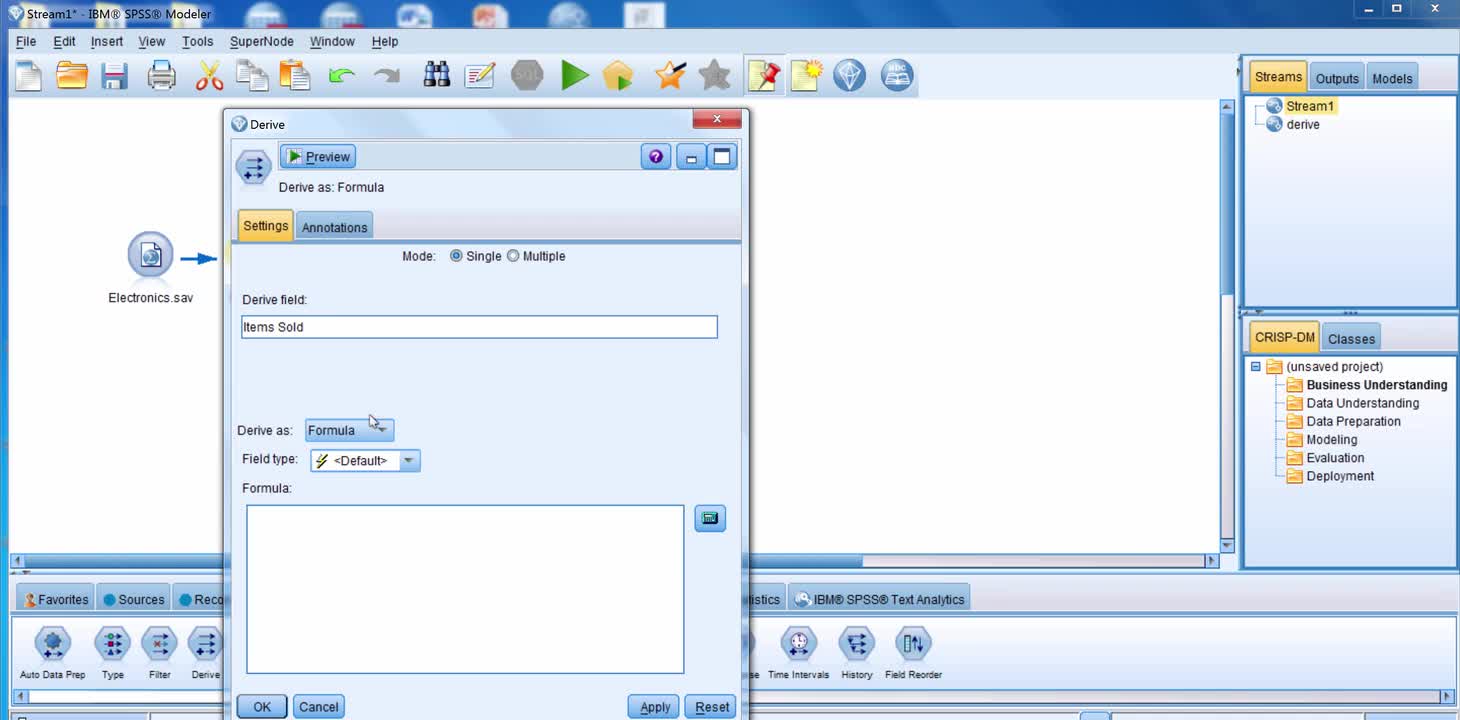Open the Derive as Formula dropdown
The image size is (1460, 720).
click(x=349, y=430)
